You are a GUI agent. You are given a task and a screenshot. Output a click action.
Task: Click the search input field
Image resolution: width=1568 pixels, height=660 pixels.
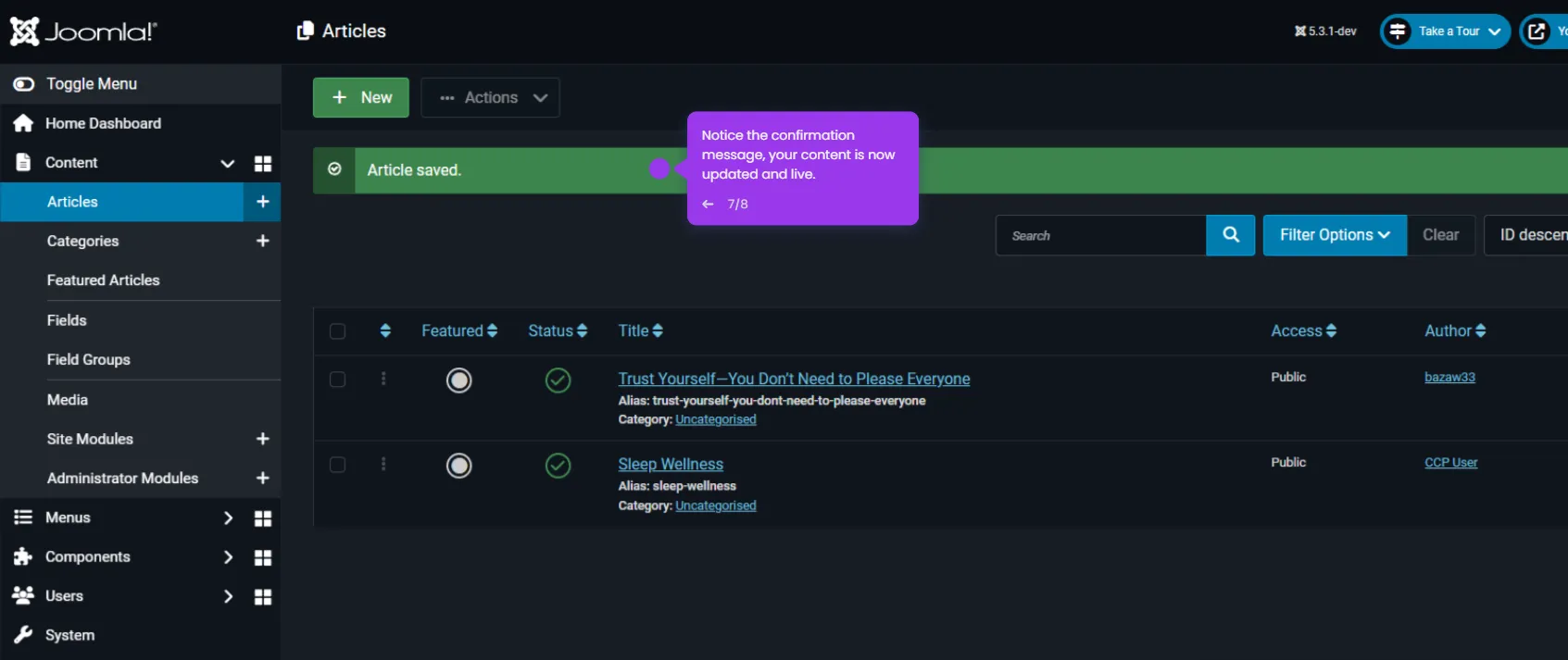point(1101,235)
